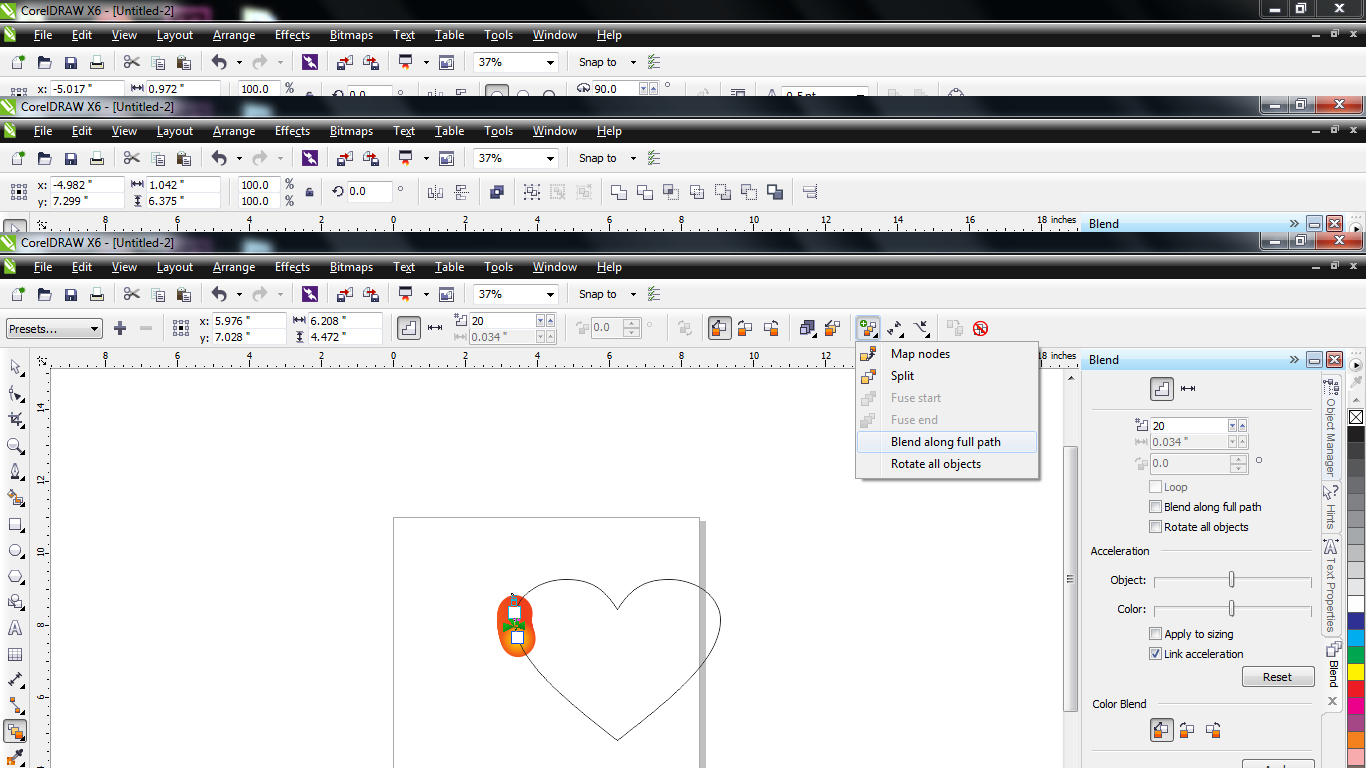Pick the Text tool in the toolbox
The width and height of the screenshot is (1366, 768).
tap(14, 628)
